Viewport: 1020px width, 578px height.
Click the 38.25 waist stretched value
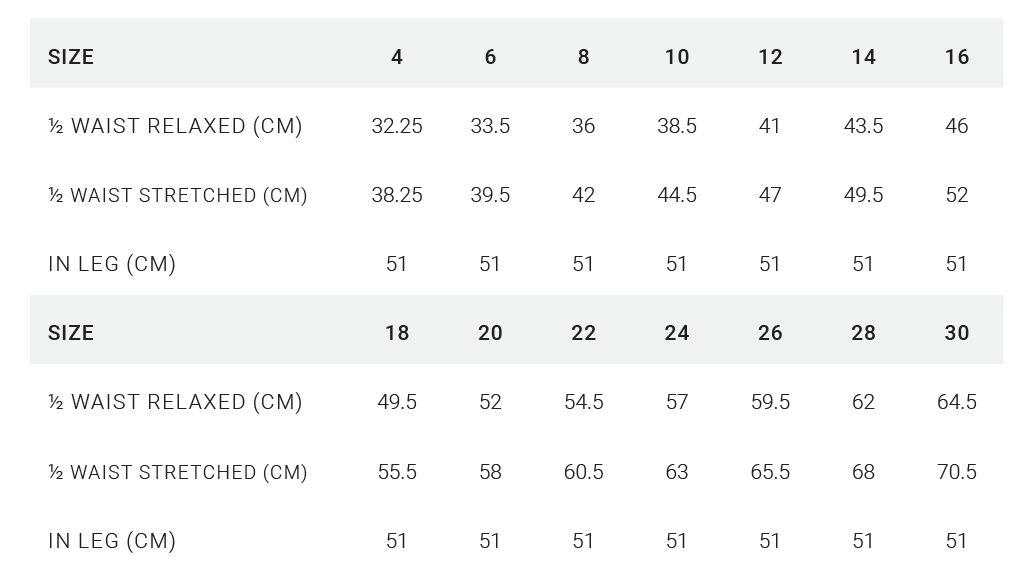click(x=397, y=195)
